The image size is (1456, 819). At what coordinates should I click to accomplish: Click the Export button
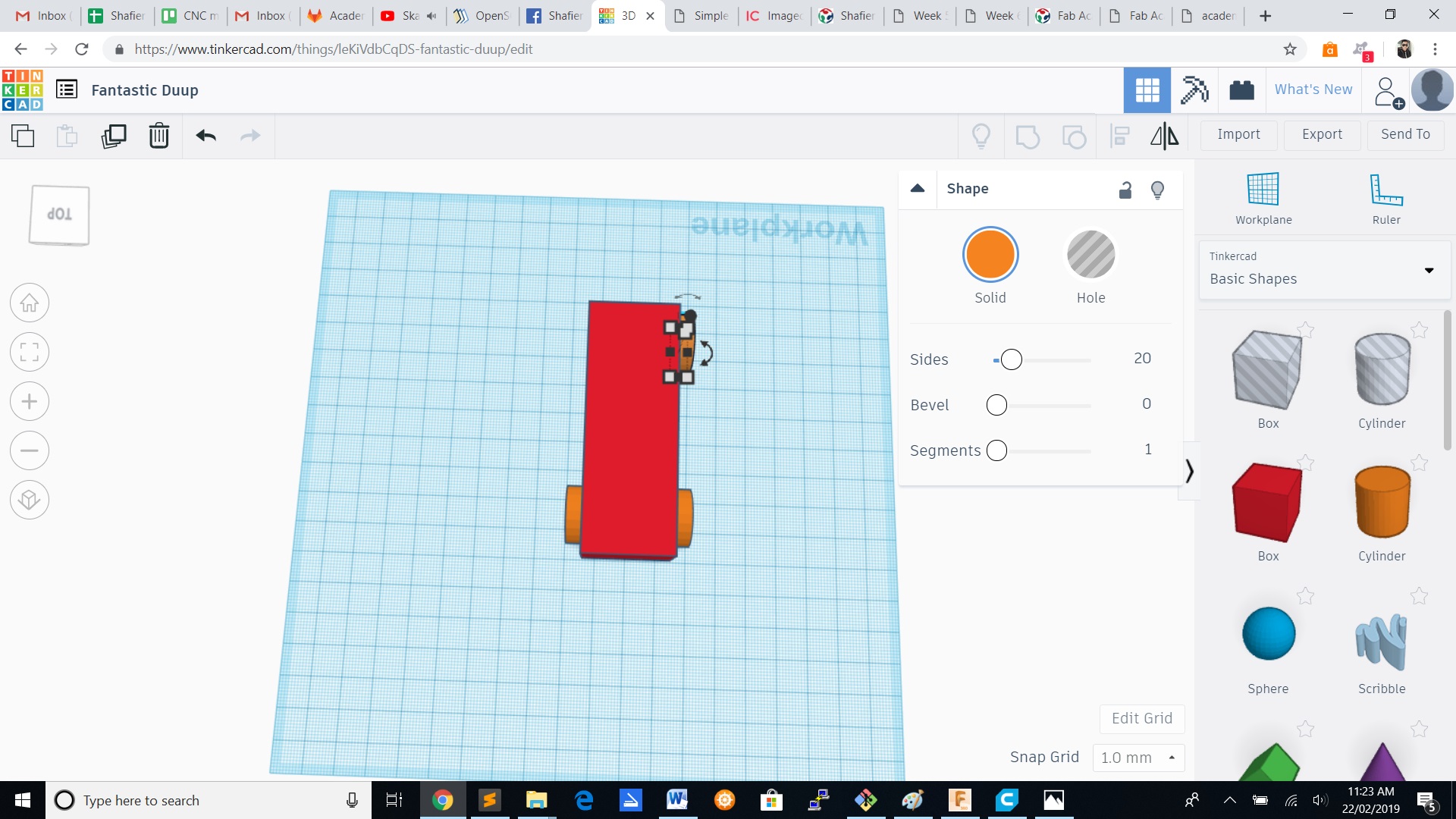click(x=1321, y=134)
